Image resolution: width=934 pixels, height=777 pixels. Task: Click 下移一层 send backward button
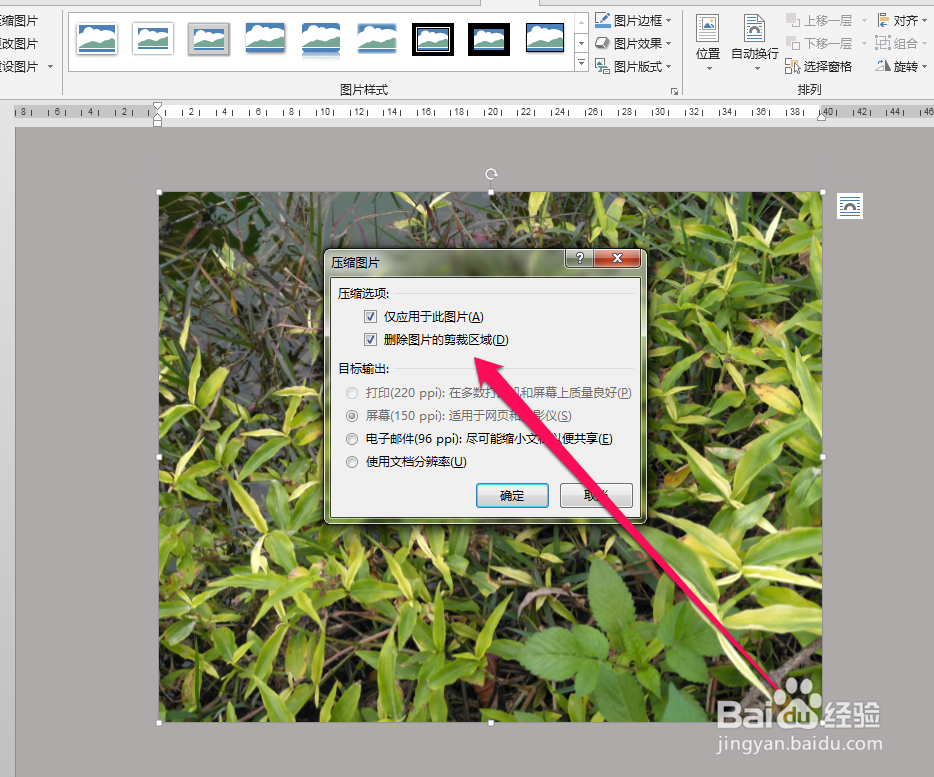[819, 43]
